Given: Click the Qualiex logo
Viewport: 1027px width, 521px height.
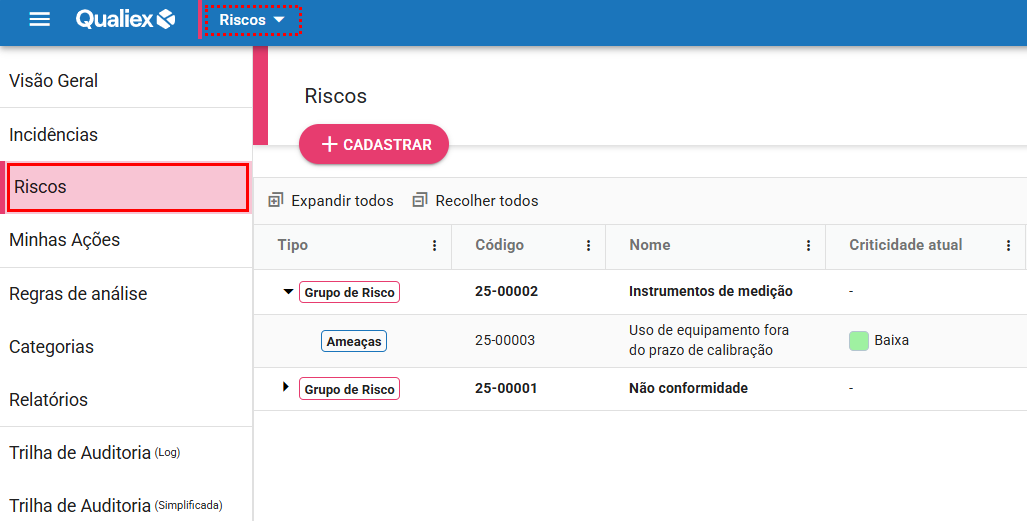Looking at the screenshot, I should tap(125, 19).
